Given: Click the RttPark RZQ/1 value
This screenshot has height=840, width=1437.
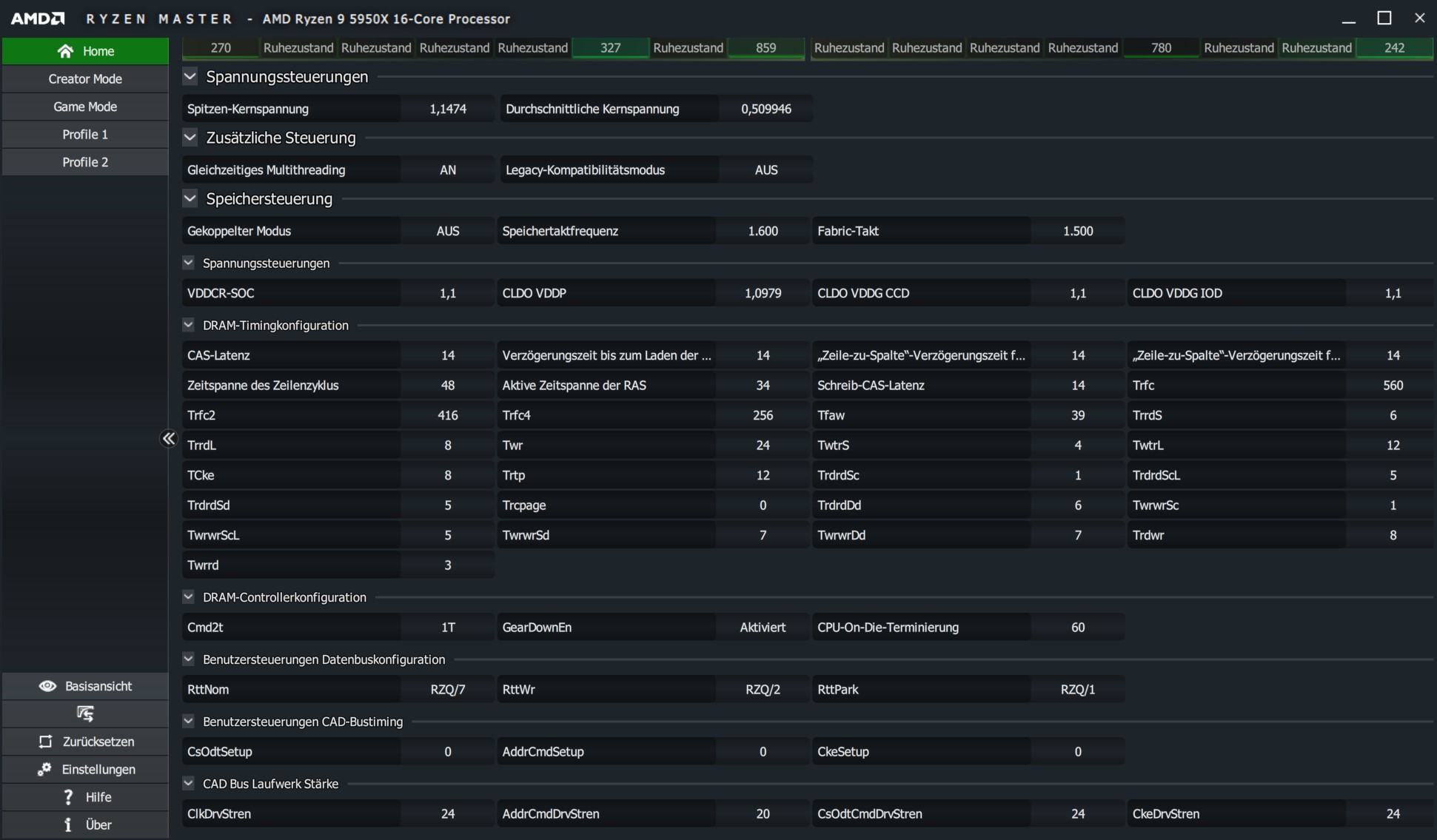Looking at the screenshot, I should click(x=1078, y=690).
